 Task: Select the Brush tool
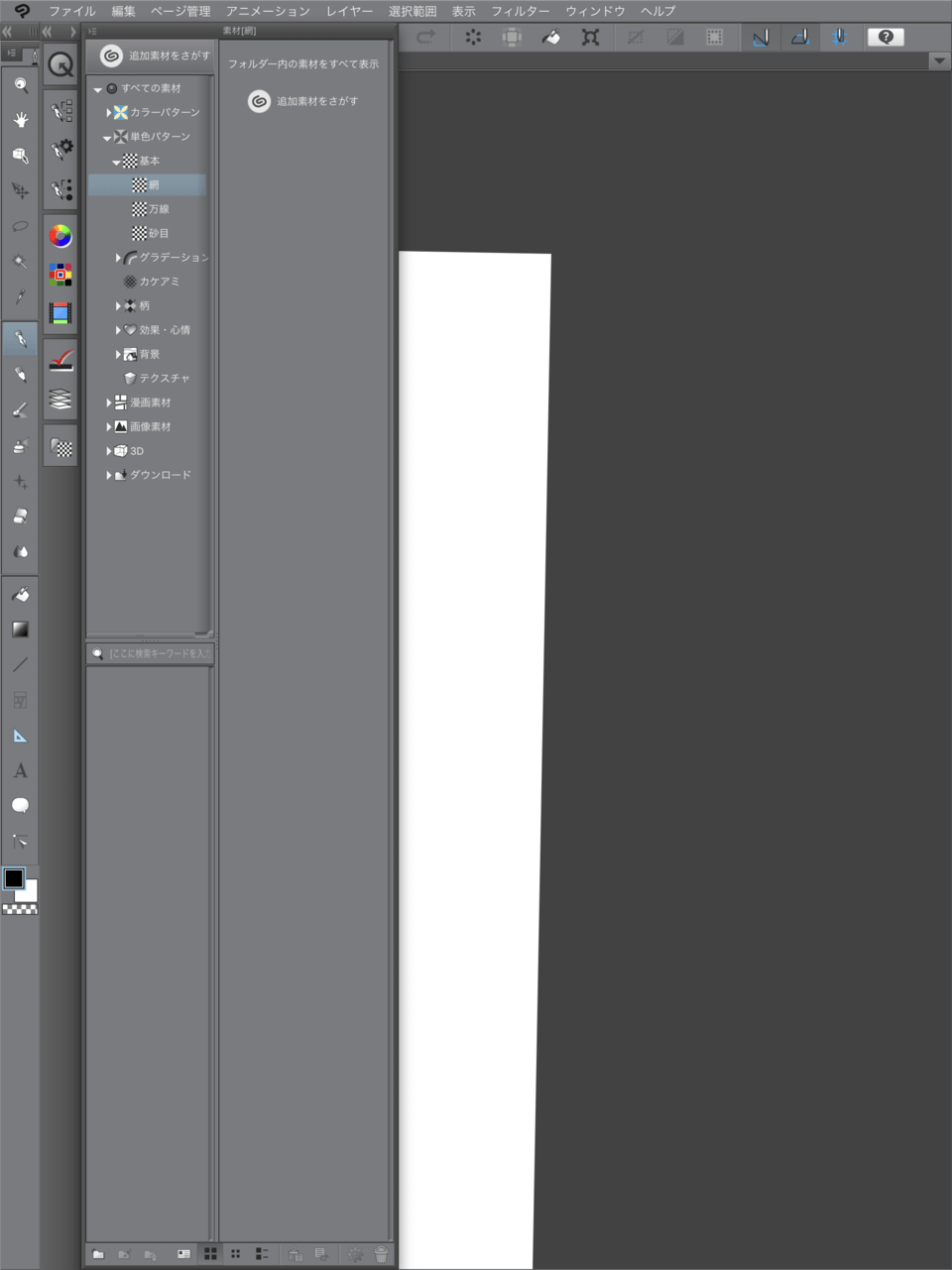point(20,410)
